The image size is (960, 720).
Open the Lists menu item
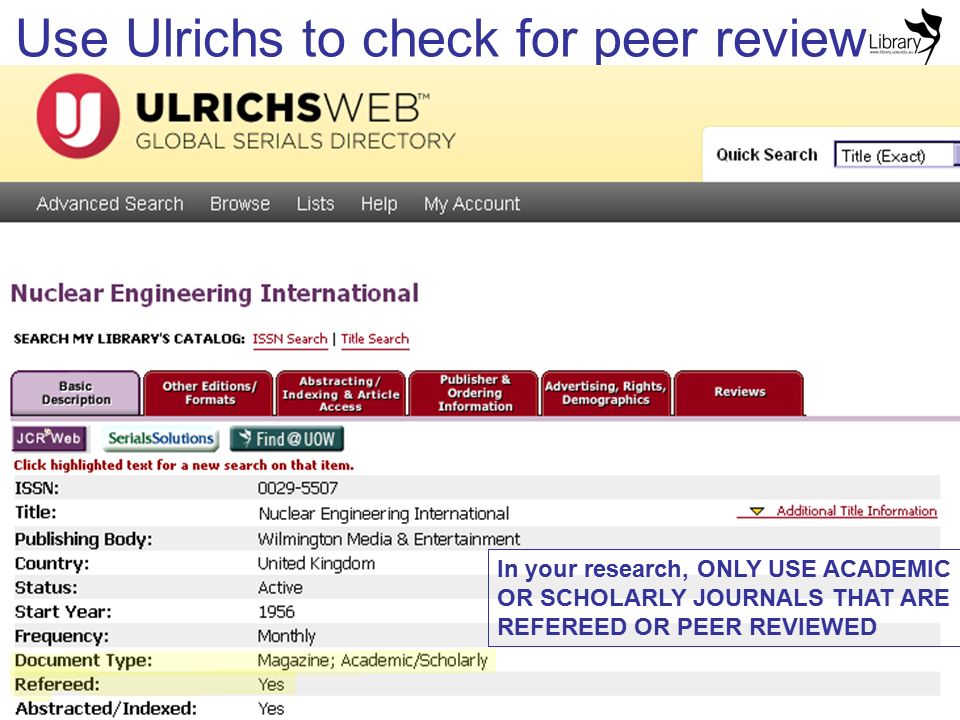click(x=315, y=203)
